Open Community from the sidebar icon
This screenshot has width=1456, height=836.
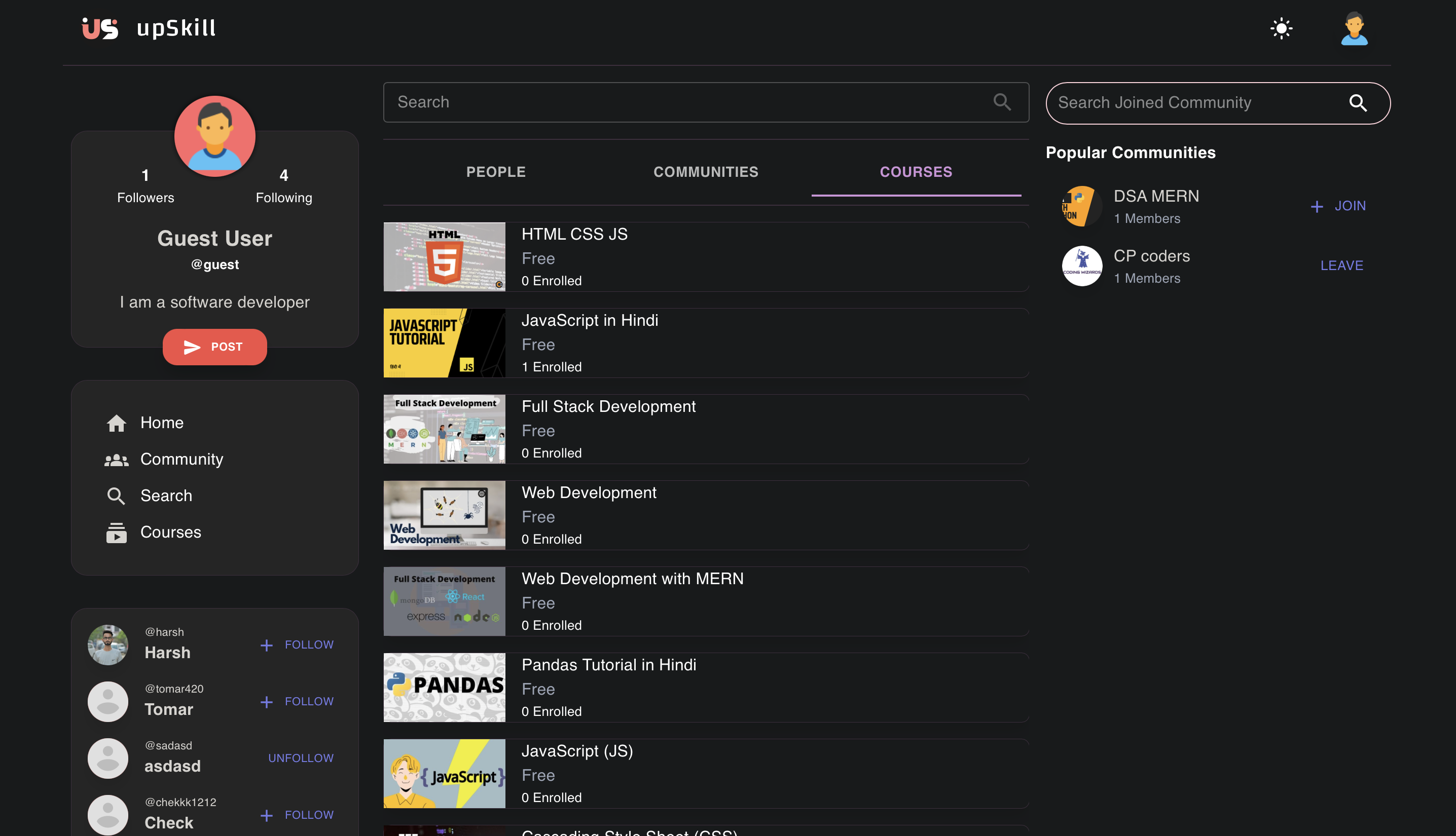(x=117, y=459)
